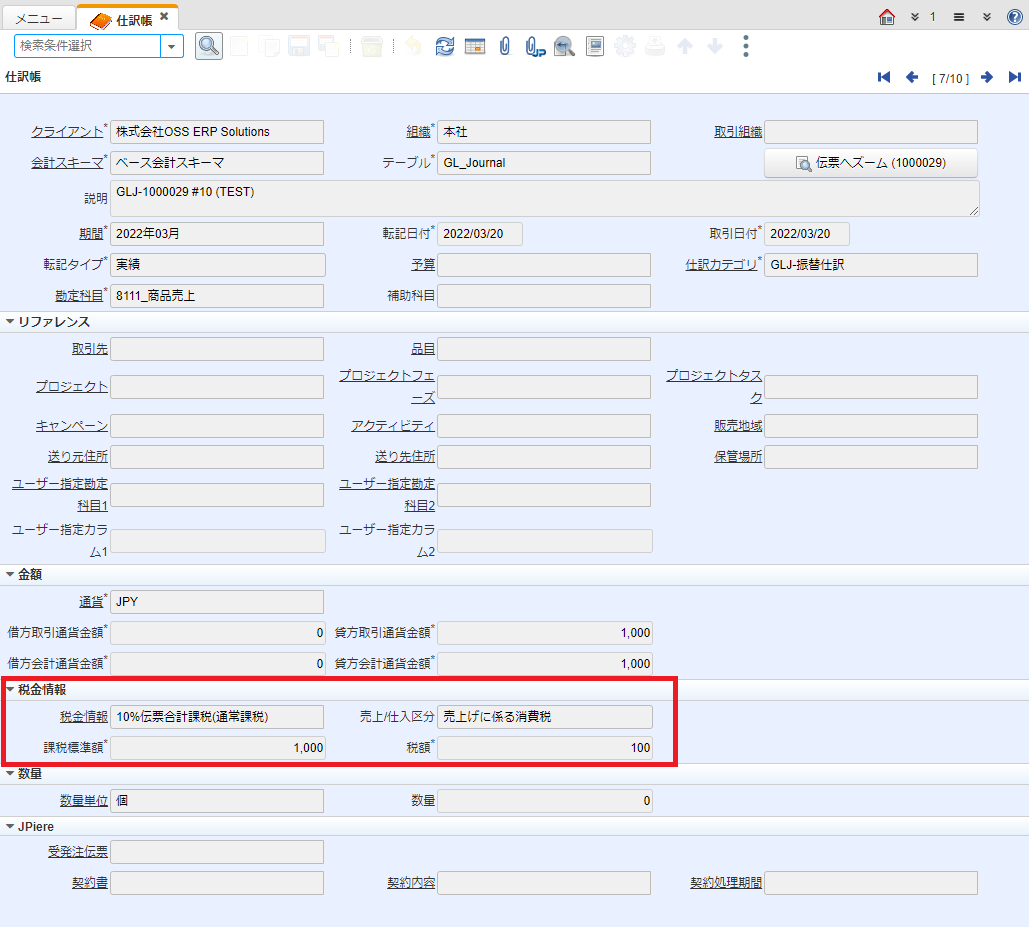
Task: Open attachments with plain paperclip icon
Action: (505, 46)
